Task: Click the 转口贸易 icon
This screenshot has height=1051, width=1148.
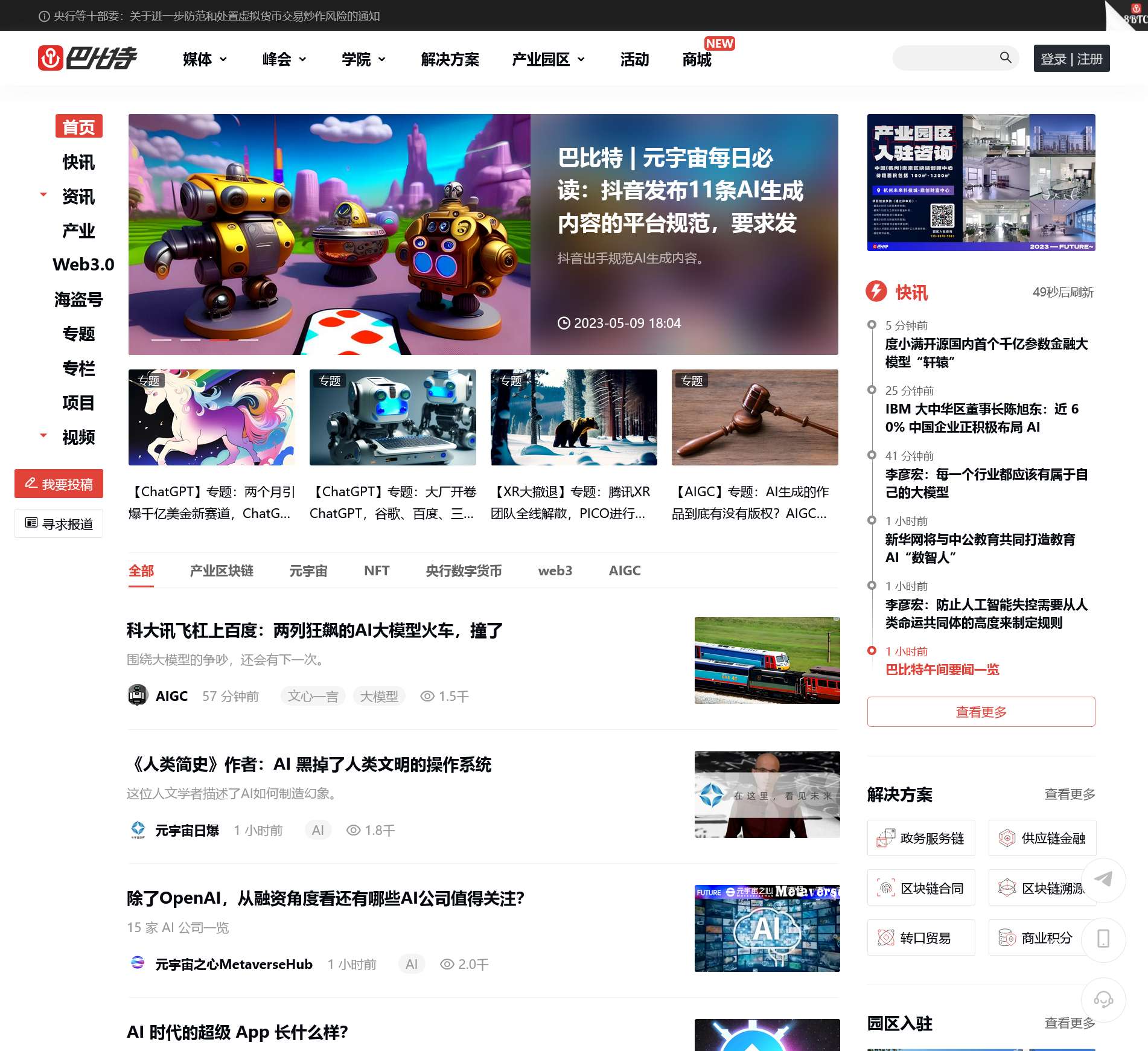Action: click(885, 938)
